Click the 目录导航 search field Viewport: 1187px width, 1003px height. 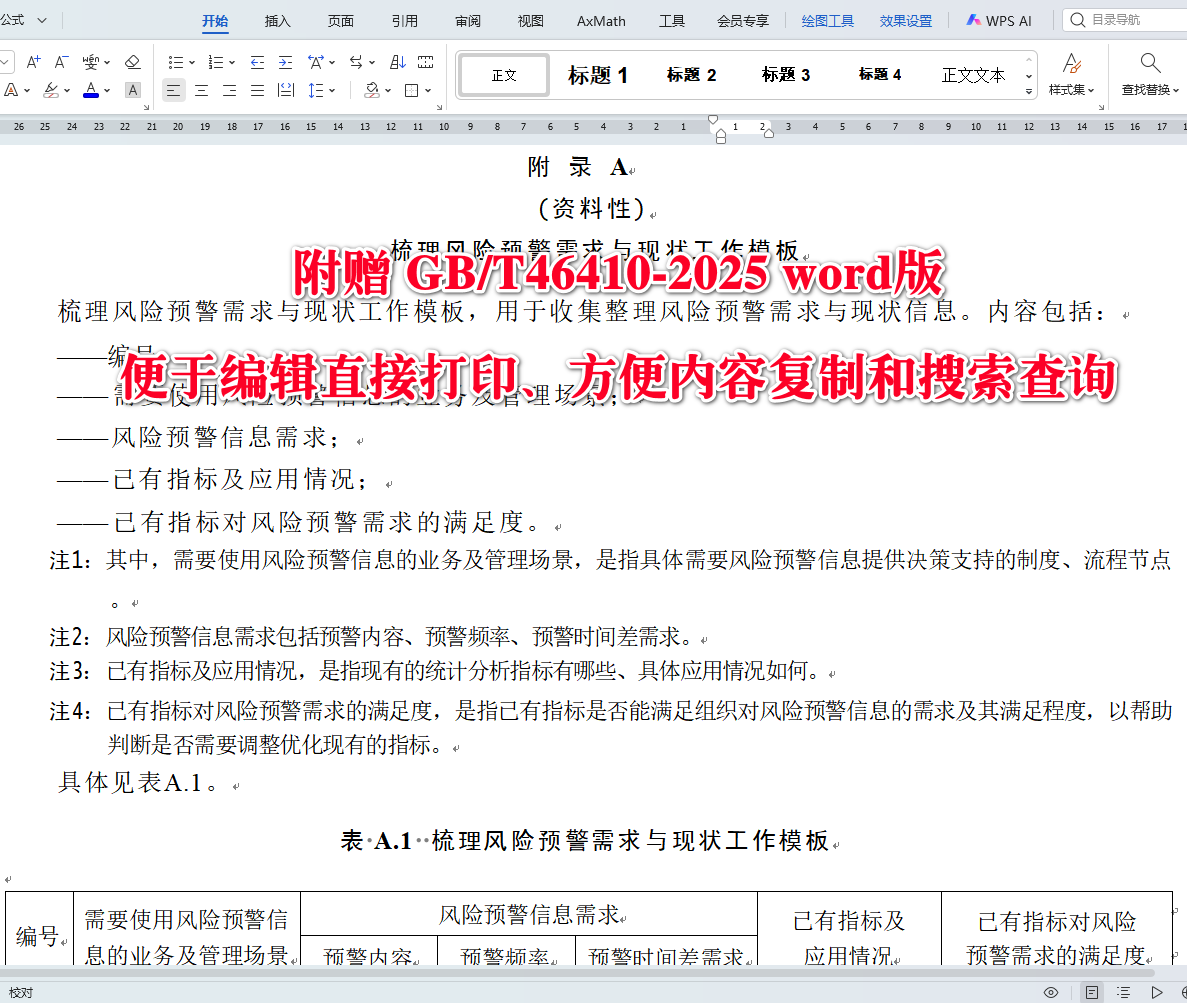coord(1120,19)
